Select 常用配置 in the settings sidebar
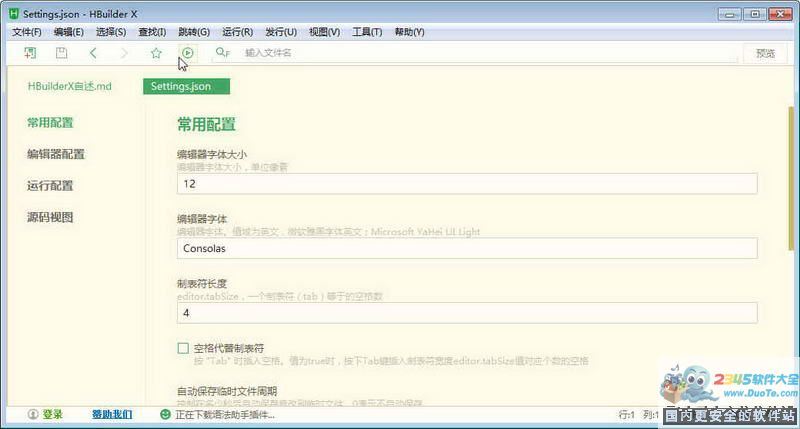The width and height of the screenshot is (800, 429). click(x=50, y=122)
